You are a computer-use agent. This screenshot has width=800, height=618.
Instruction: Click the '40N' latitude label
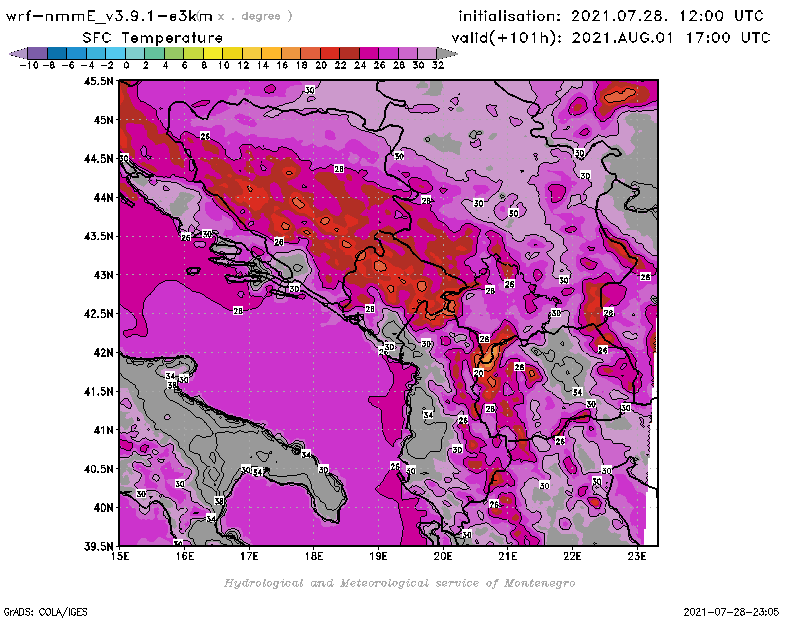click(x=104, y=508)
